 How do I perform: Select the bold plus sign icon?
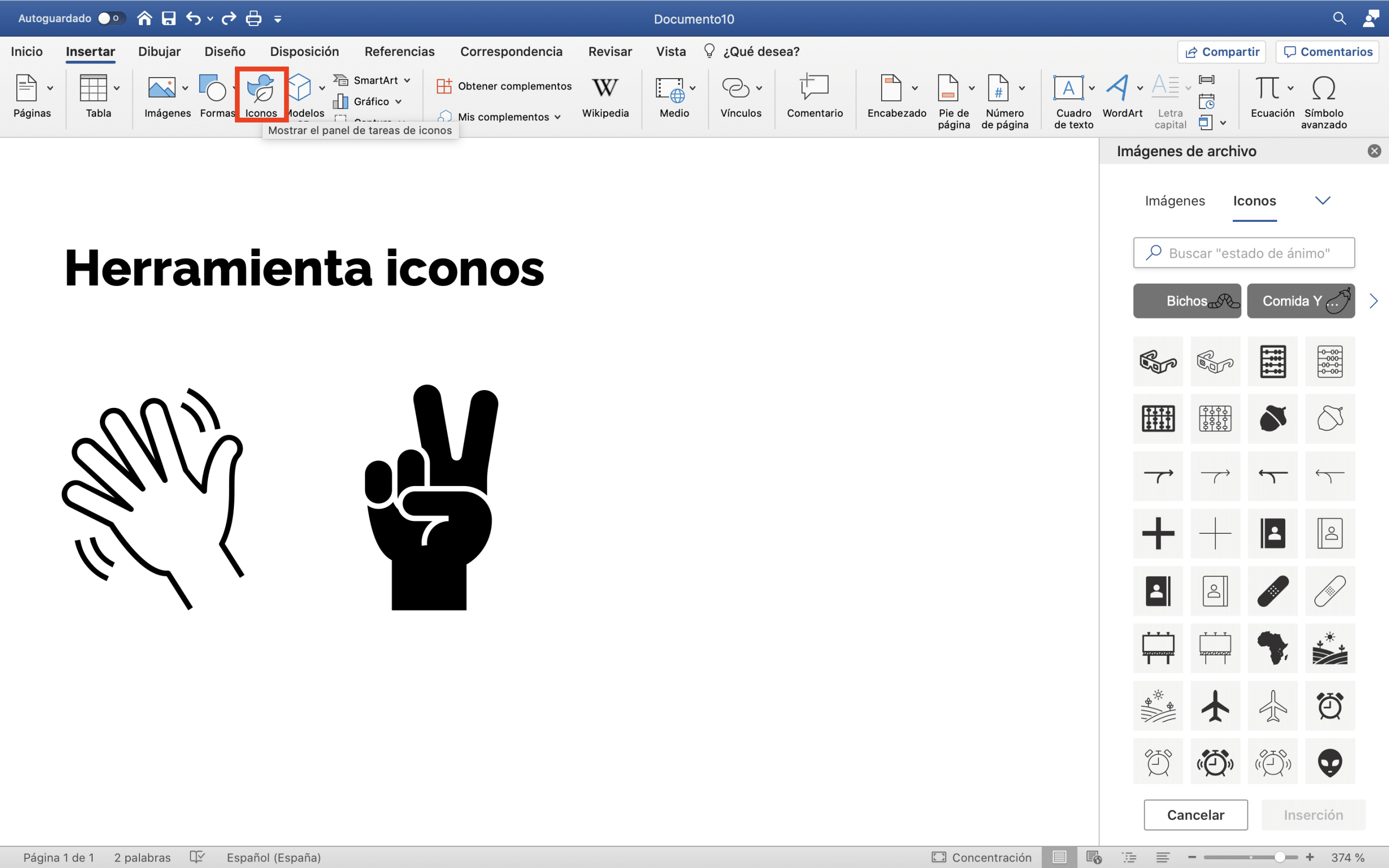coord(1158,533)
